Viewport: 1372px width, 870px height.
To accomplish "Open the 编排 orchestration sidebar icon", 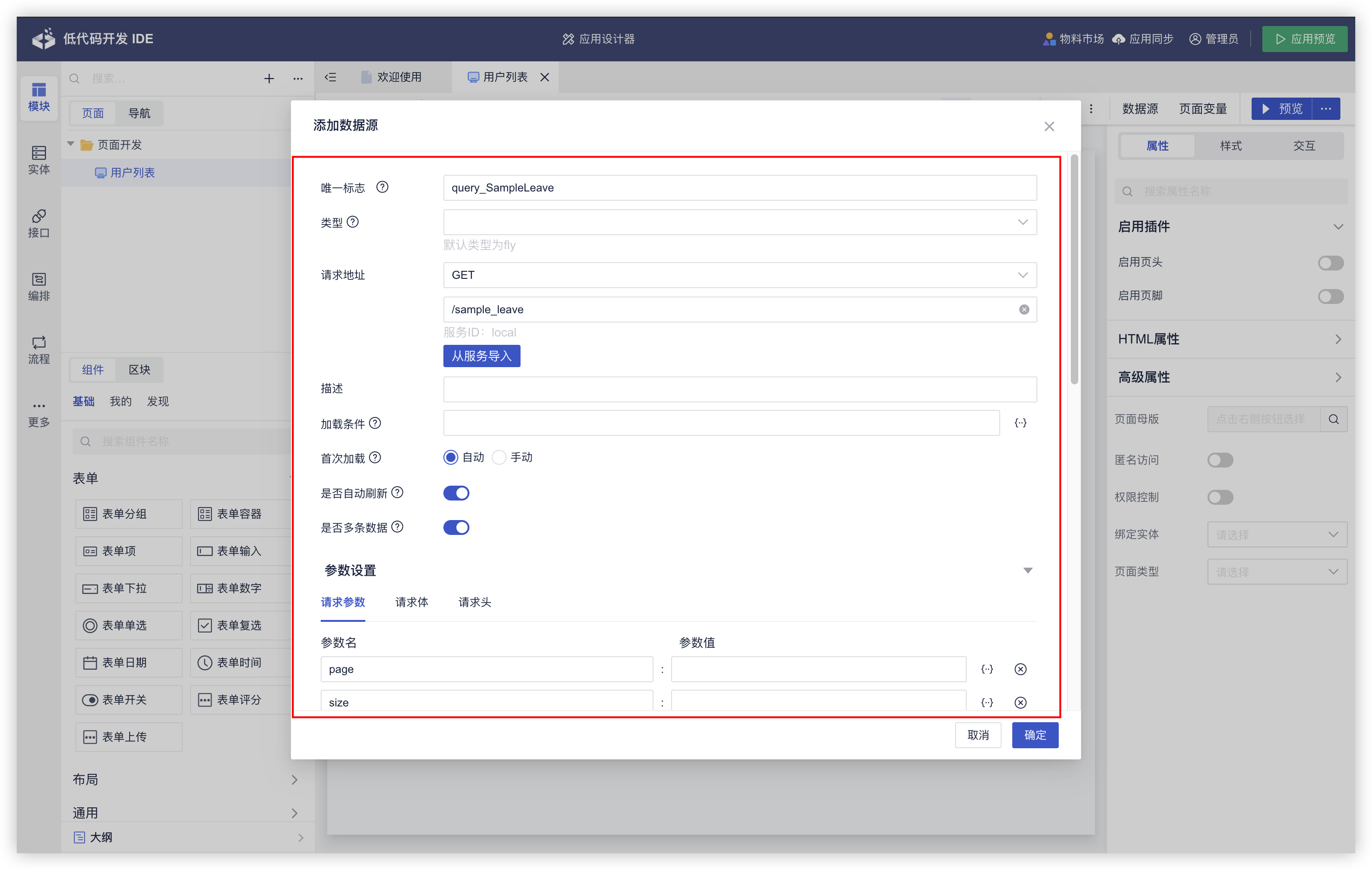I will point(39,286).
